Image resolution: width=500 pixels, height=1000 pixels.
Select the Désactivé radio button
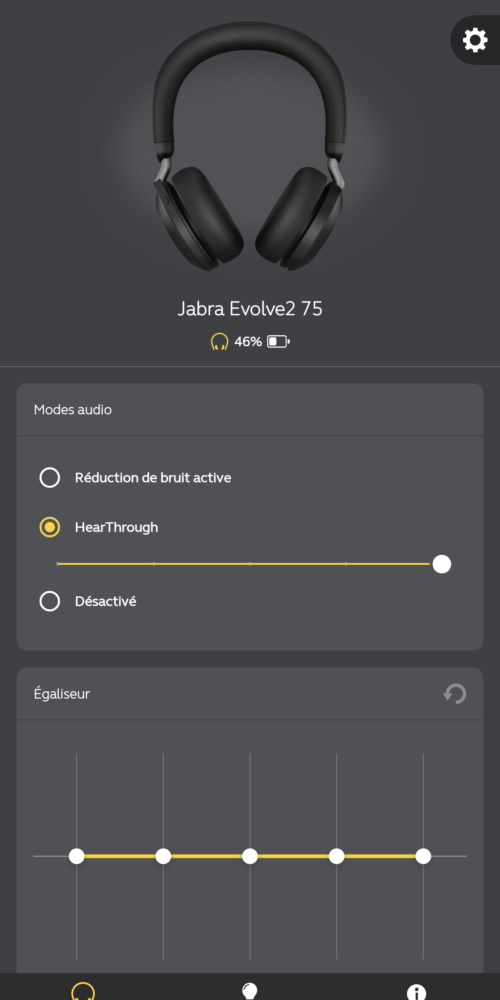[x=50, y=601]
